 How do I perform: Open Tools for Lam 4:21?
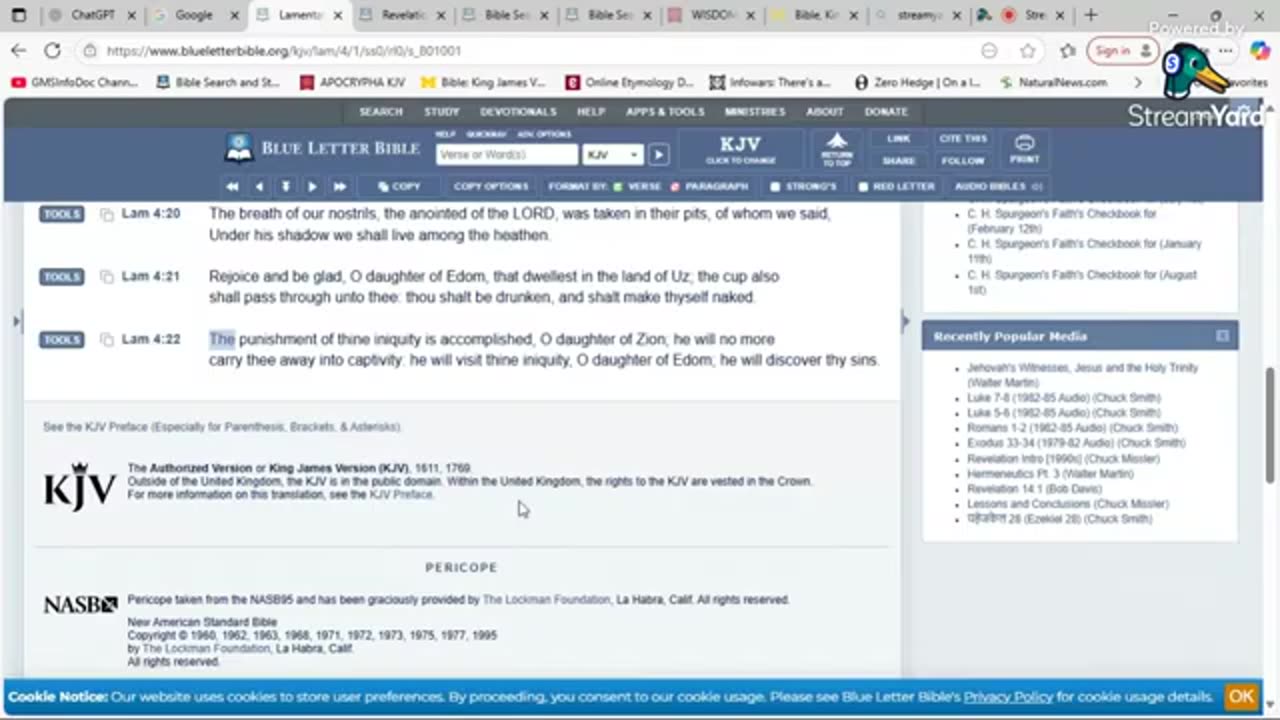pyautogui.click(x=62, y=277)
